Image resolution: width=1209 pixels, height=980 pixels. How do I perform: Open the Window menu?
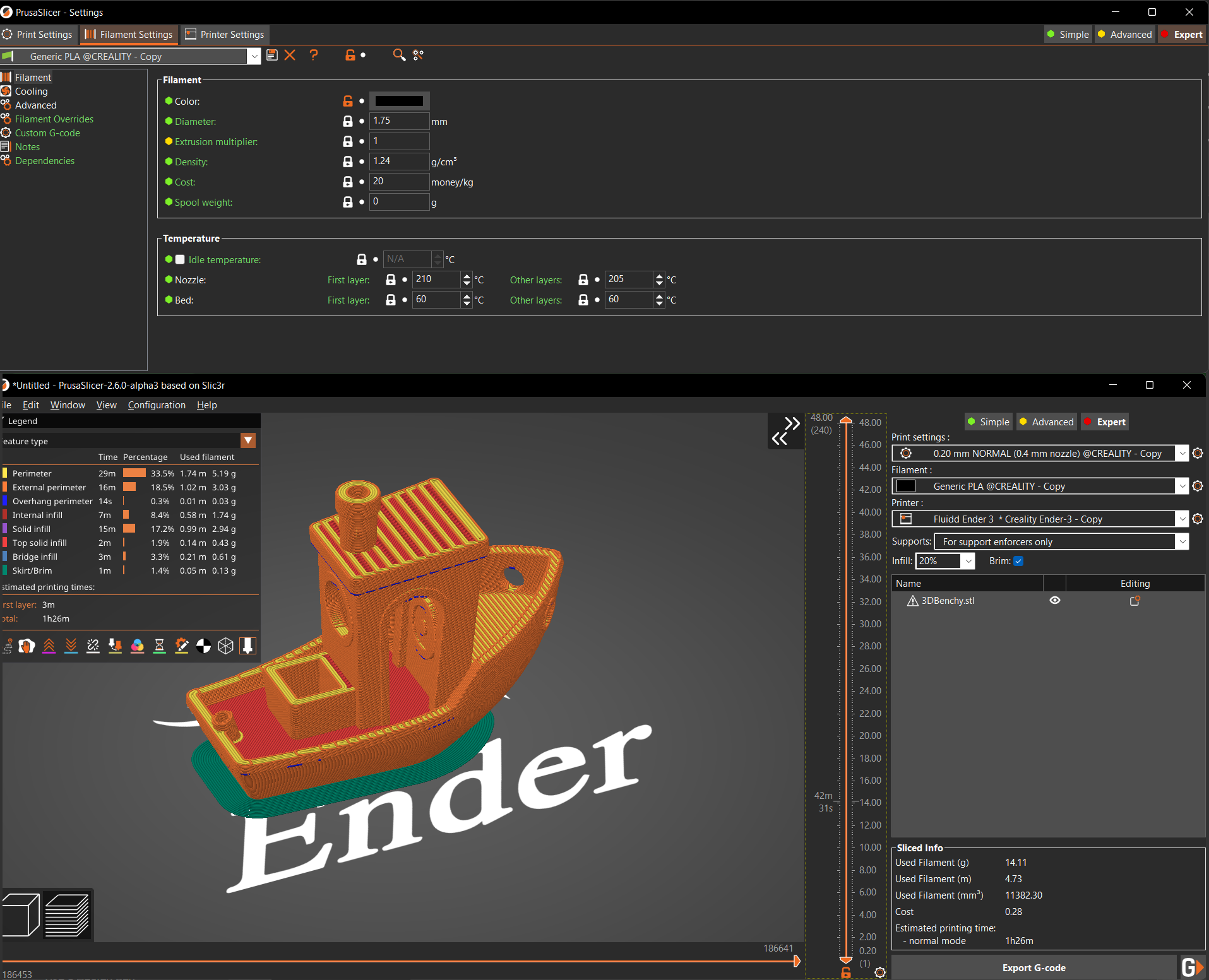pyautogui.click(x=68, y=405)
